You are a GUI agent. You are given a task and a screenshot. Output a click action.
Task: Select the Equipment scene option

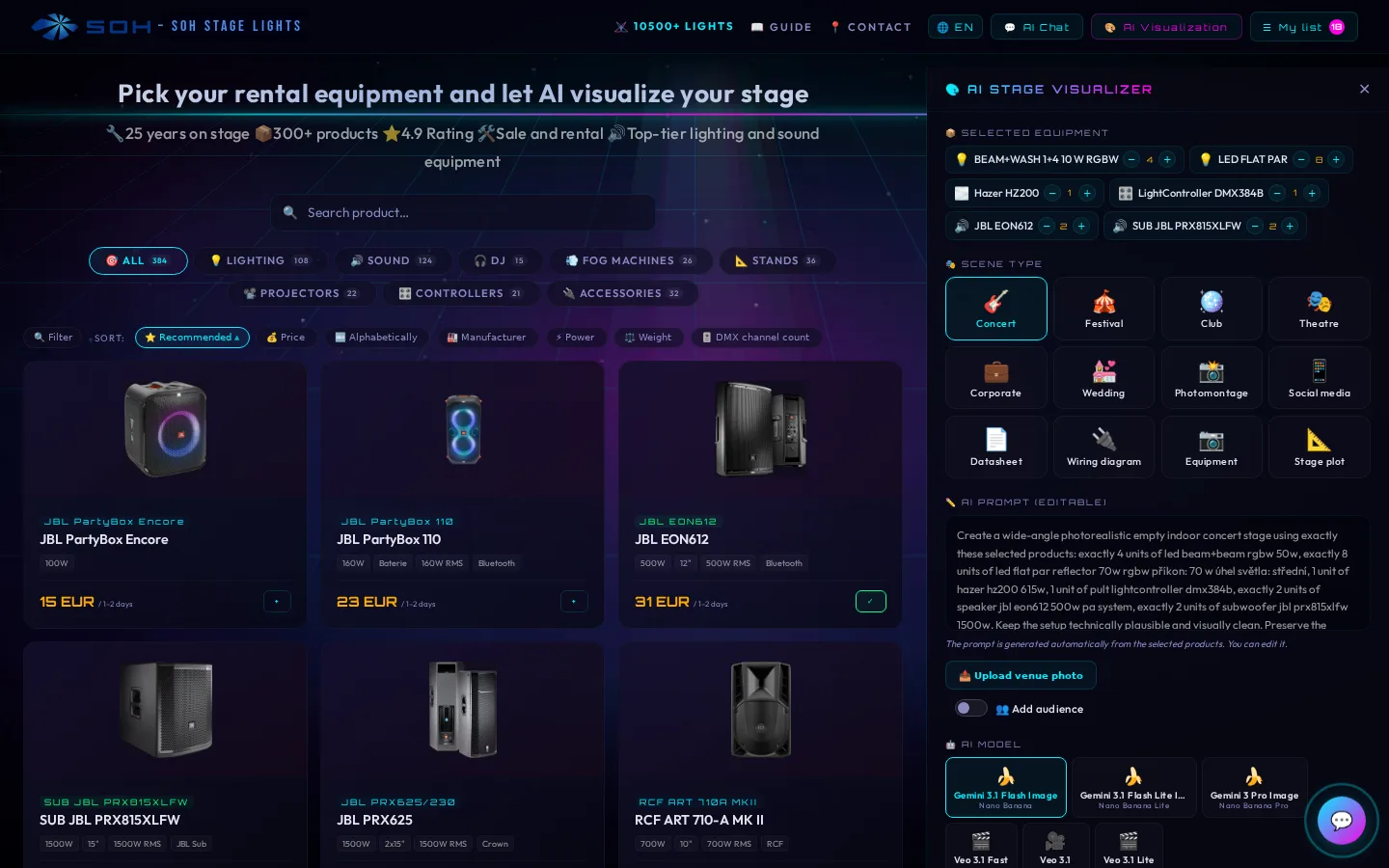click(1212, 447)
